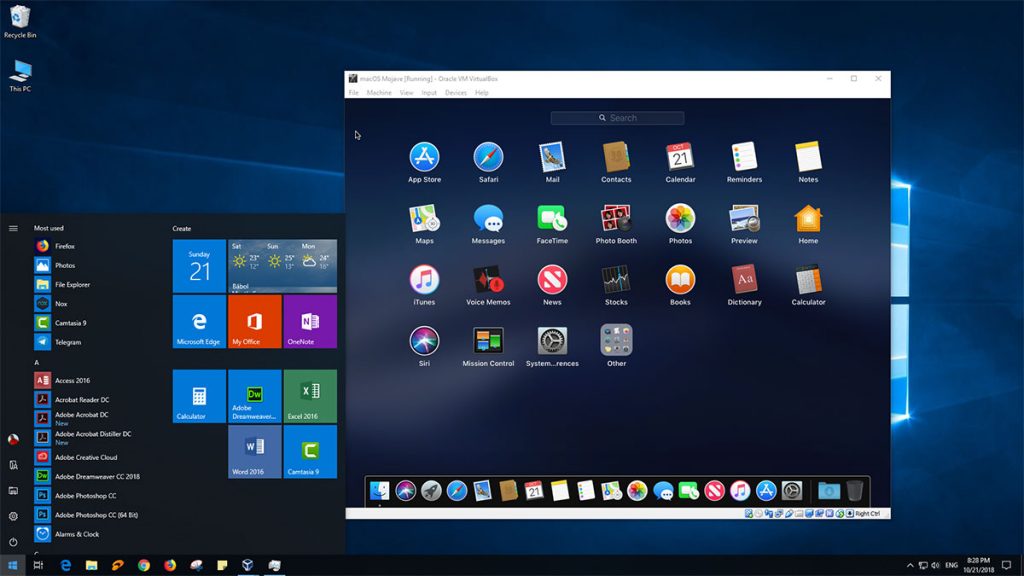Image resolution: width=1024 pixels, height=576 pixels.
Task: Open the Other folder in Launchpad
Action: (x=616, y=340)
